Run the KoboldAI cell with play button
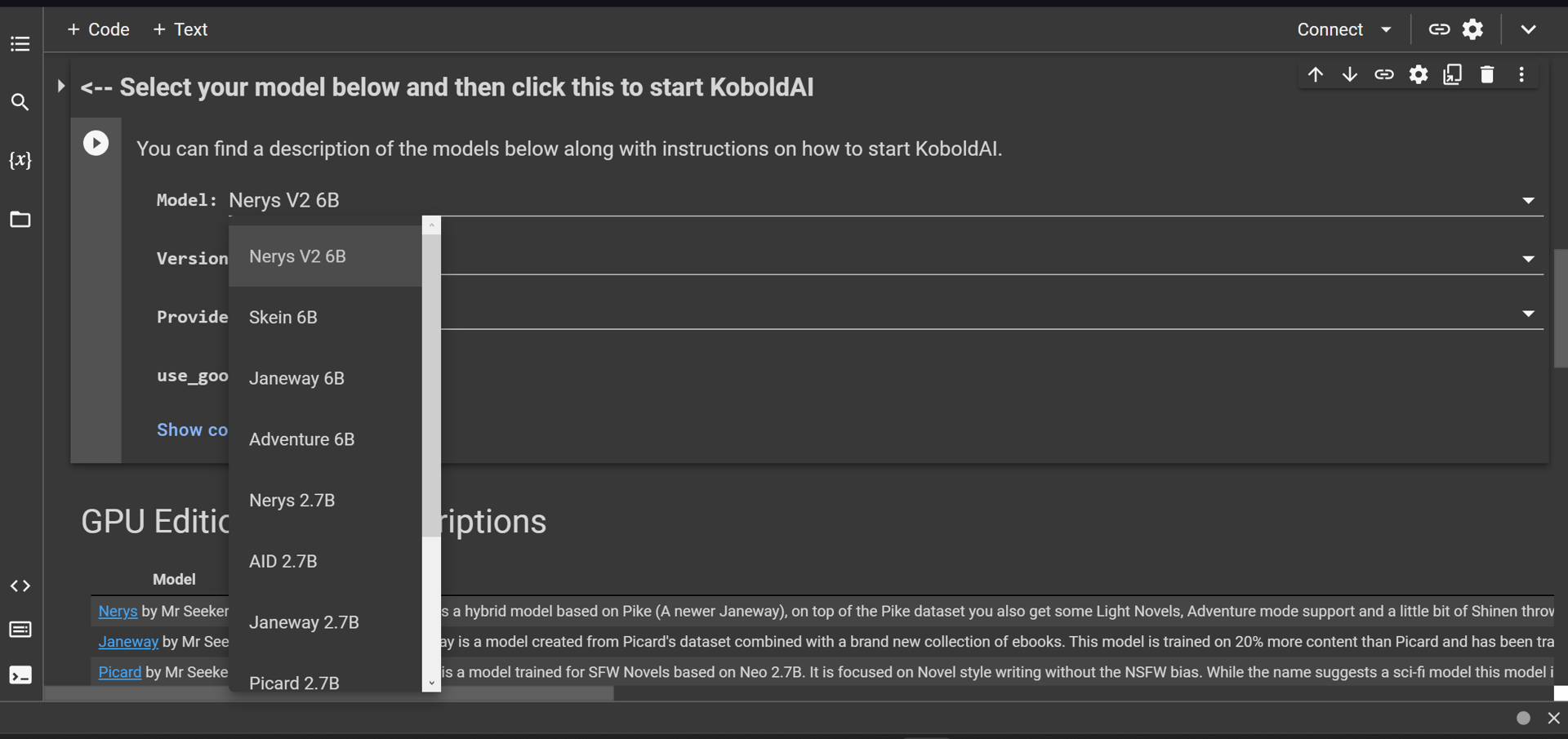This screenshot has width=1568, height=739. pos(96,144)
